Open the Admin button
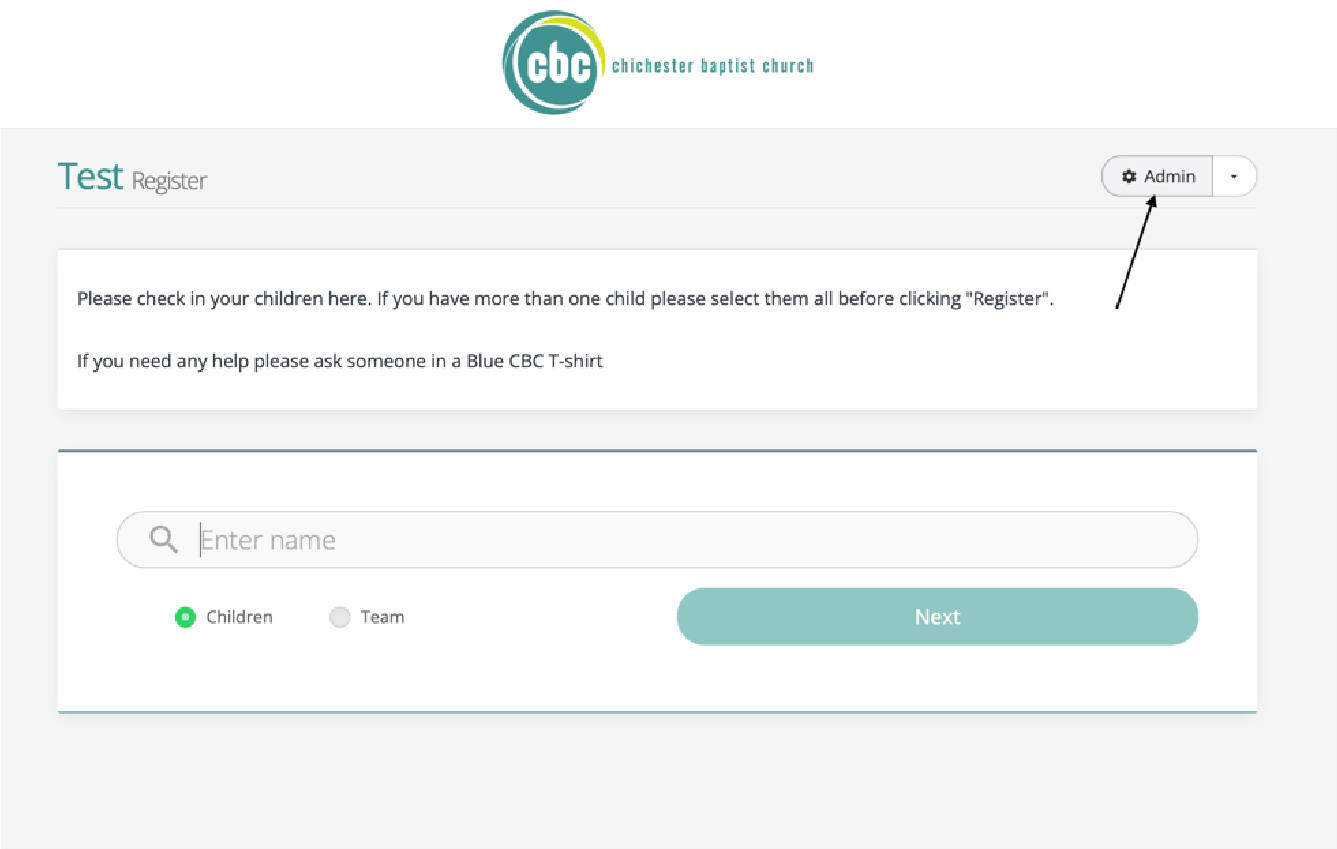 1157,177
